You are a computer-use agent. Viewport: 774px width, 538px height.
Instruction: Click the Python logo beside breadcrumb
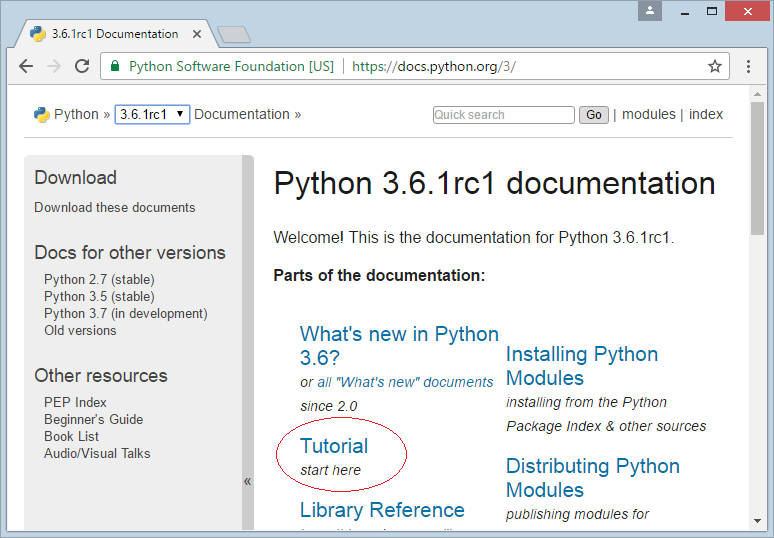tap(41, 115)
